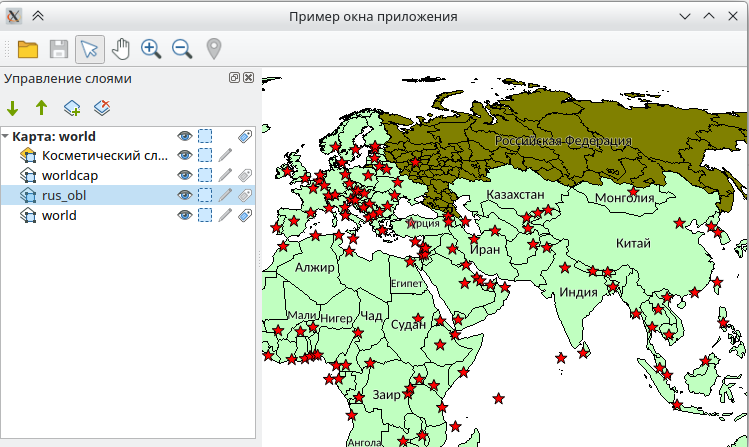Click remove layer icon with red cross
The image size is (749, 447).
(101, 108)
